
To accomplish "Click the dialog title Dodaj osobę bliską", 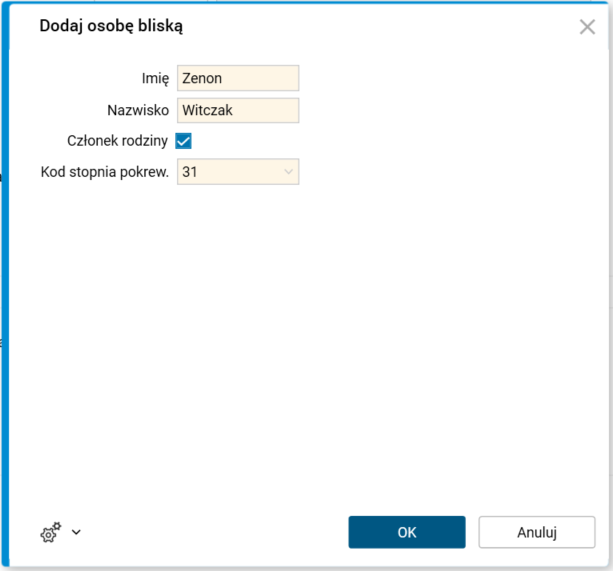I will (111, 27).
